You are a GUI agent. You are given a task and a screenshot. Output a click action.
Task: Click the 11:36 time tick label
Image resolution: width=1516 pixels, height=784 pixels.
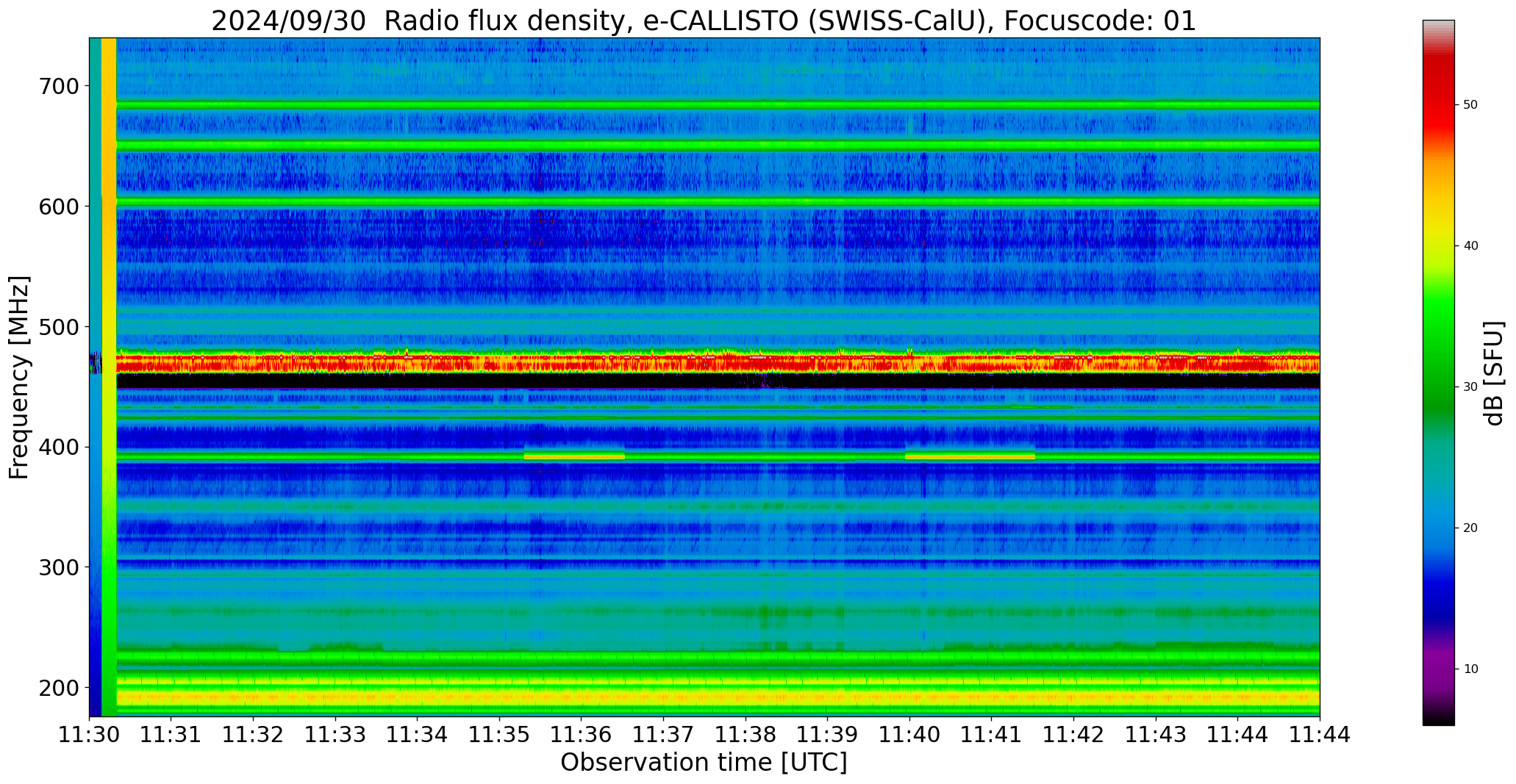pos(582,735)
